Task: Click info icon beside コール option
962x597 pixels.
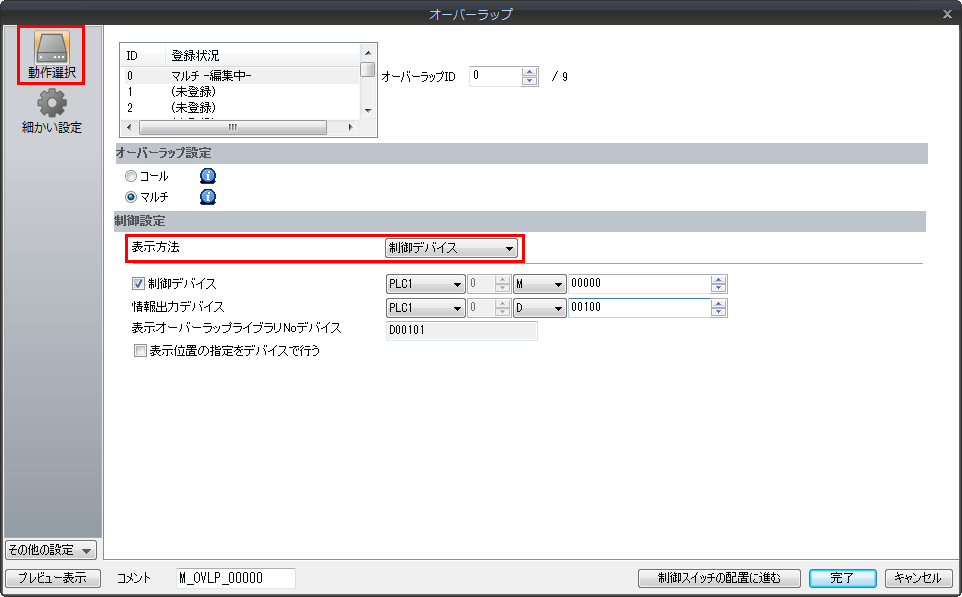Action: pyautogui.click(x=208, y=176)
